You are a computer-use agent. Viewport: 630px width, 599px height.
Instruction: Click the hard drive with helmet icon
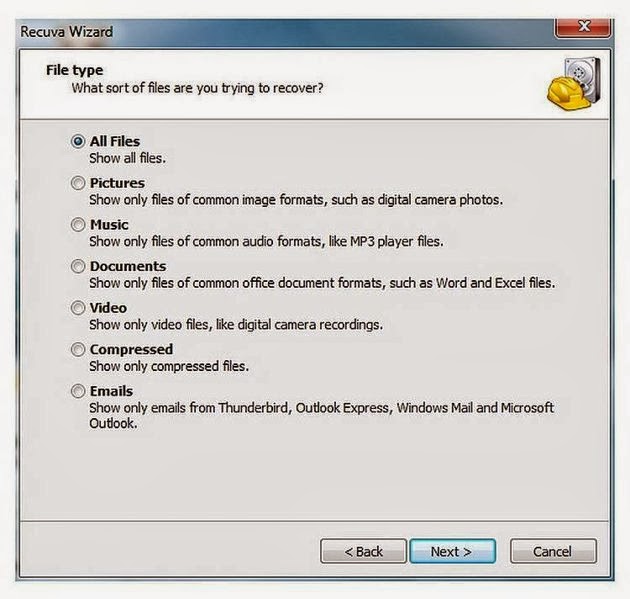[574, 84]
